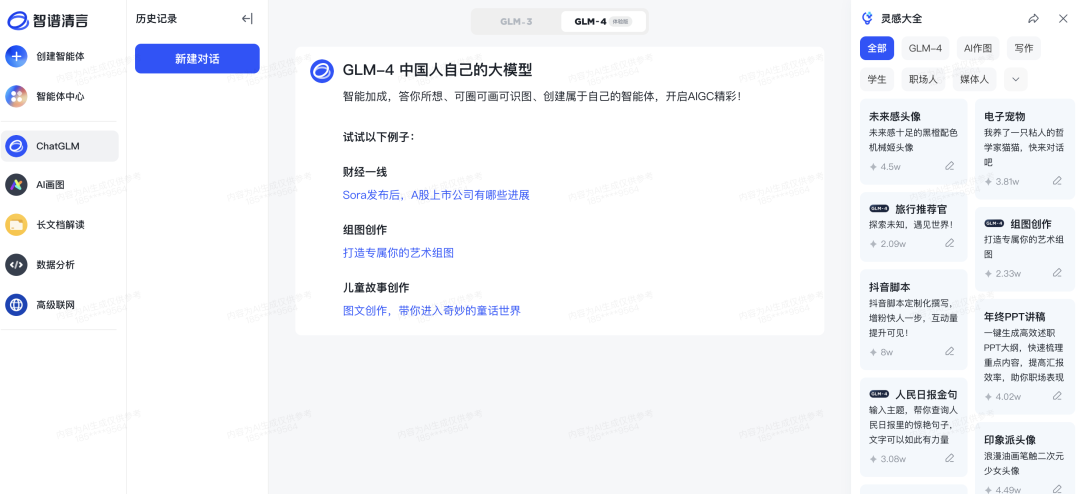Open the 智能体中心 menu label
This screenshot has height=494, width=1080.
click(x=61, y=96)
